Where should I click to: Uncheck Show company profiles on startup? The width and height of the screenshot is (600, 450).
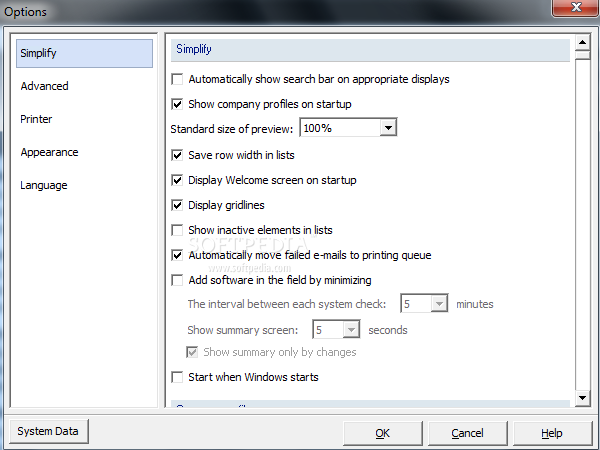point(177,104)
